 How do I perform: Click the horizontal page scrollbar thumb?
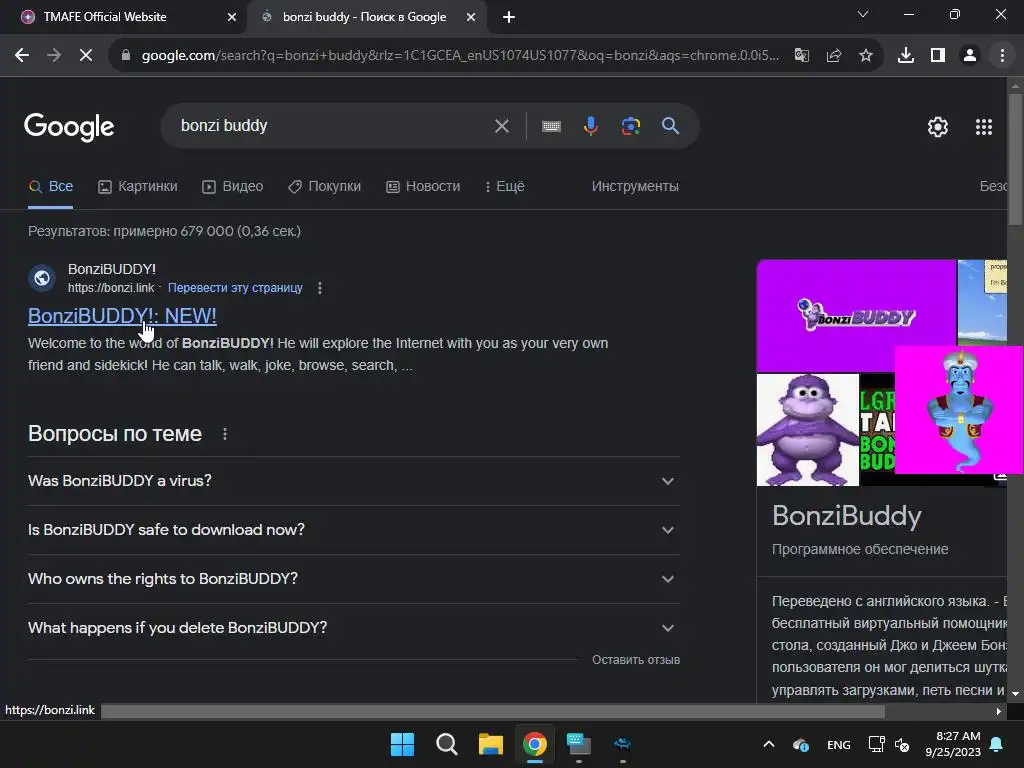[x=492, y=711]
